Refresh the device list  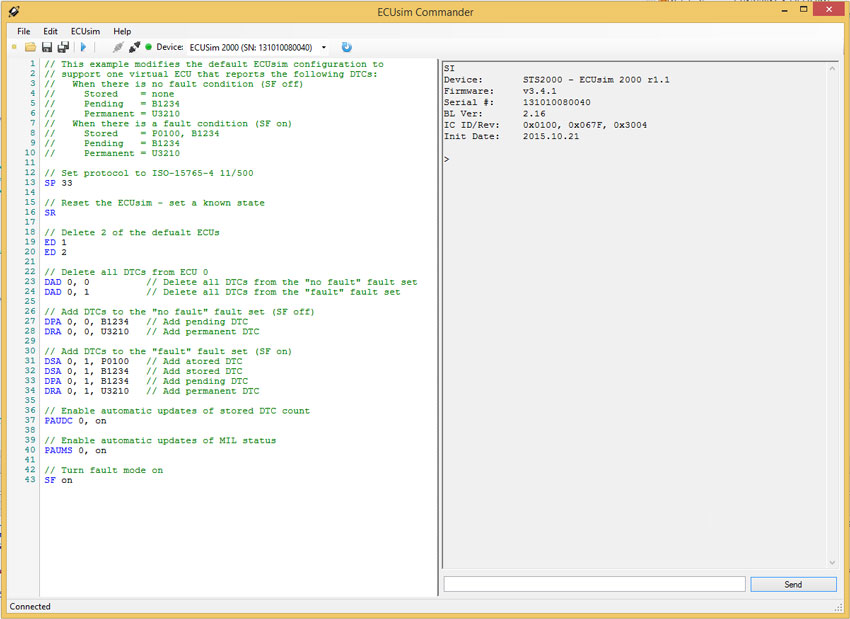[347, 47]
